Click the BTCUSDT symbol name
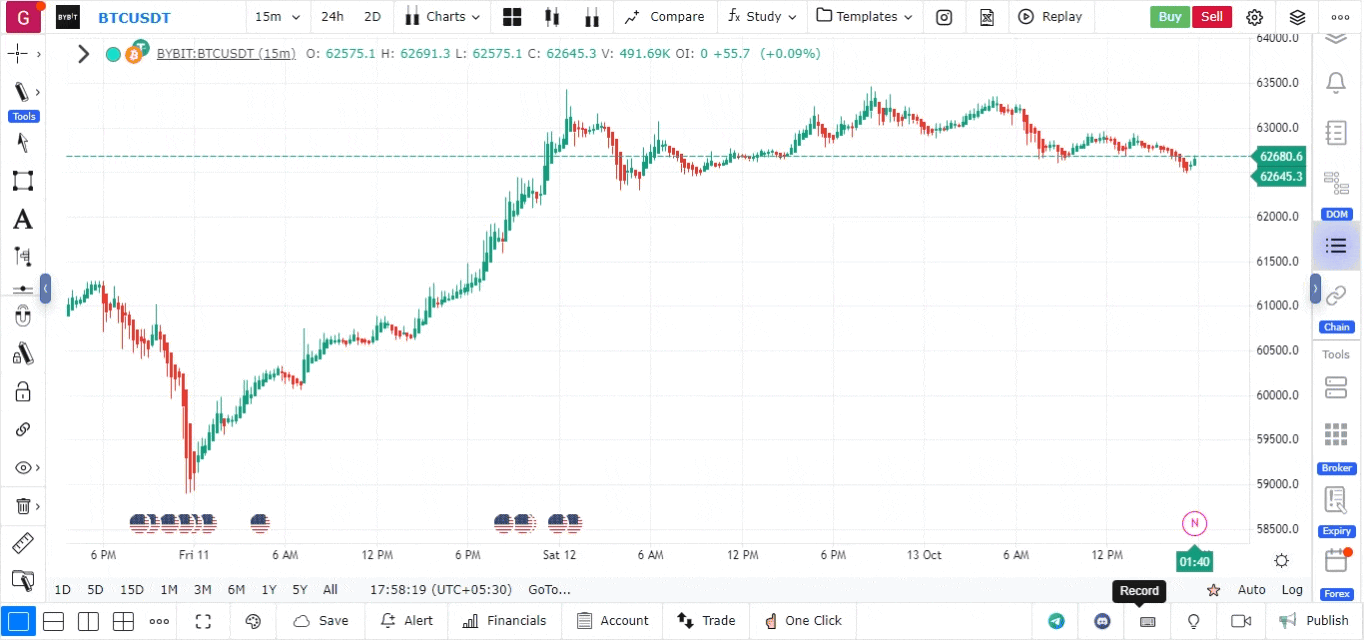 [x=134, y=18]
